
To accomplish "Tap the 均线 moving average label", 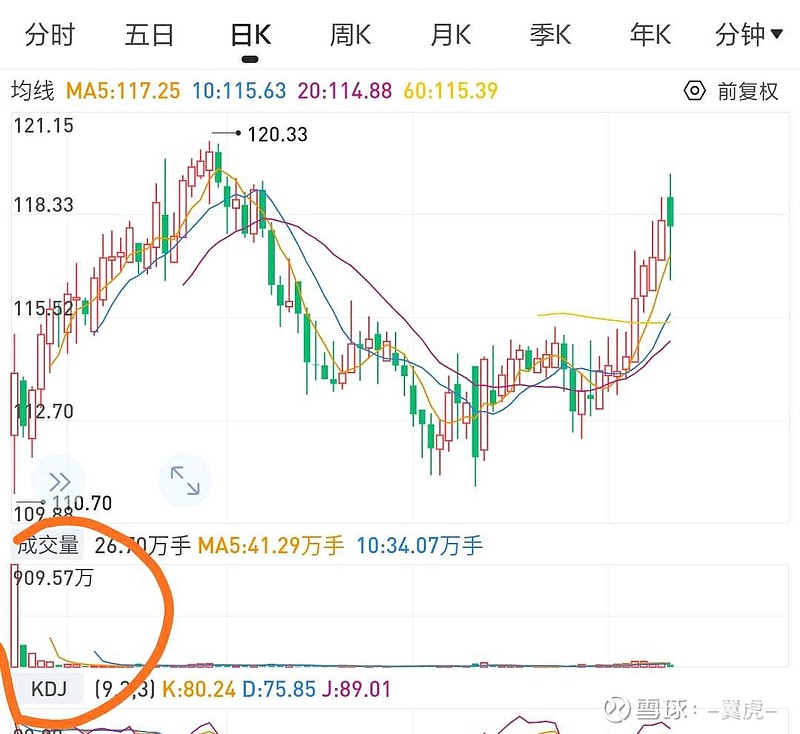I will pyautogui.click(x=32, y=91).
